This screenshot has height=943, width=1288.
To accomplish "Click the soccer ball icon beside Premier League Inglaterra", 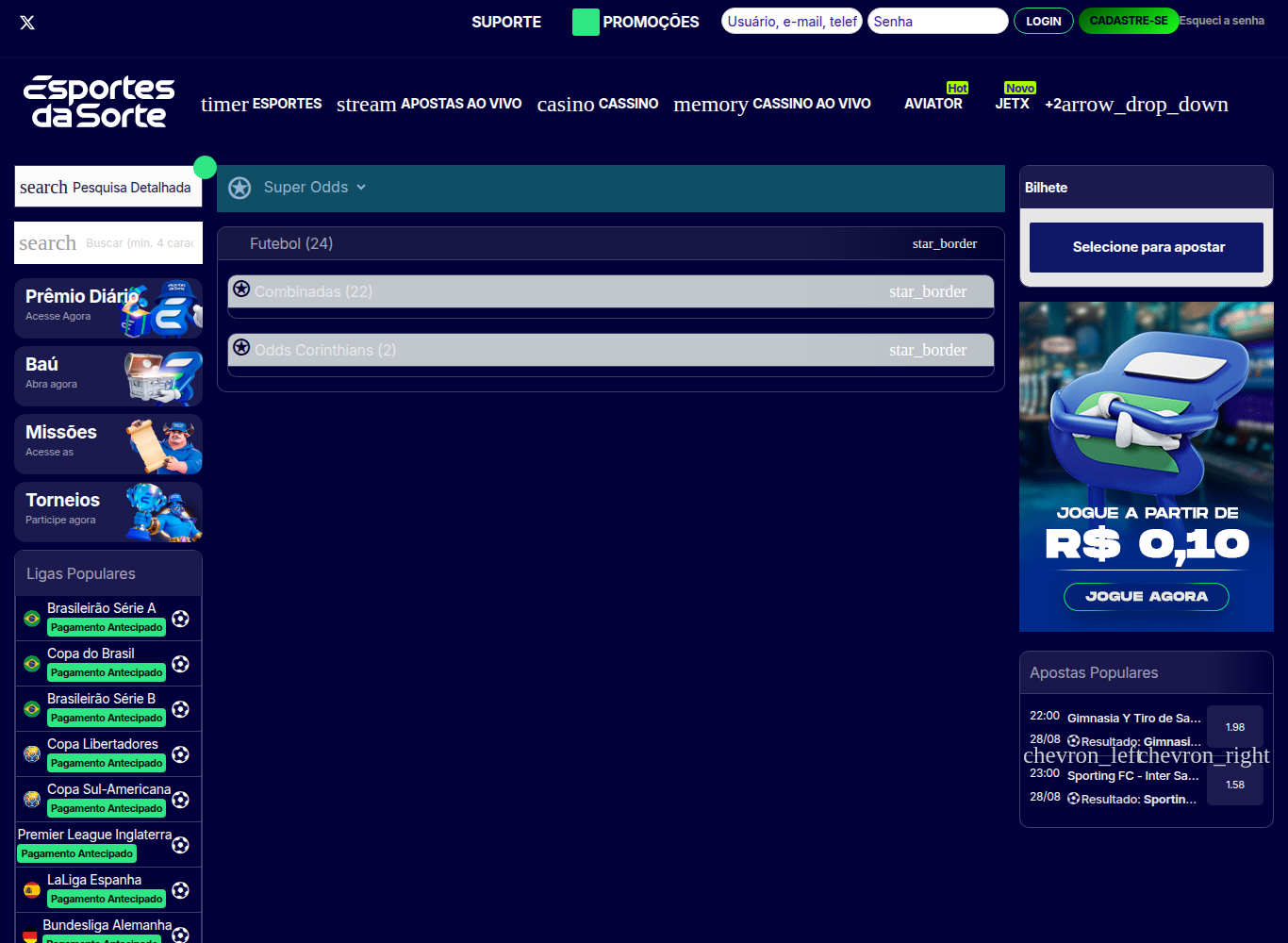I will [181, 845].
